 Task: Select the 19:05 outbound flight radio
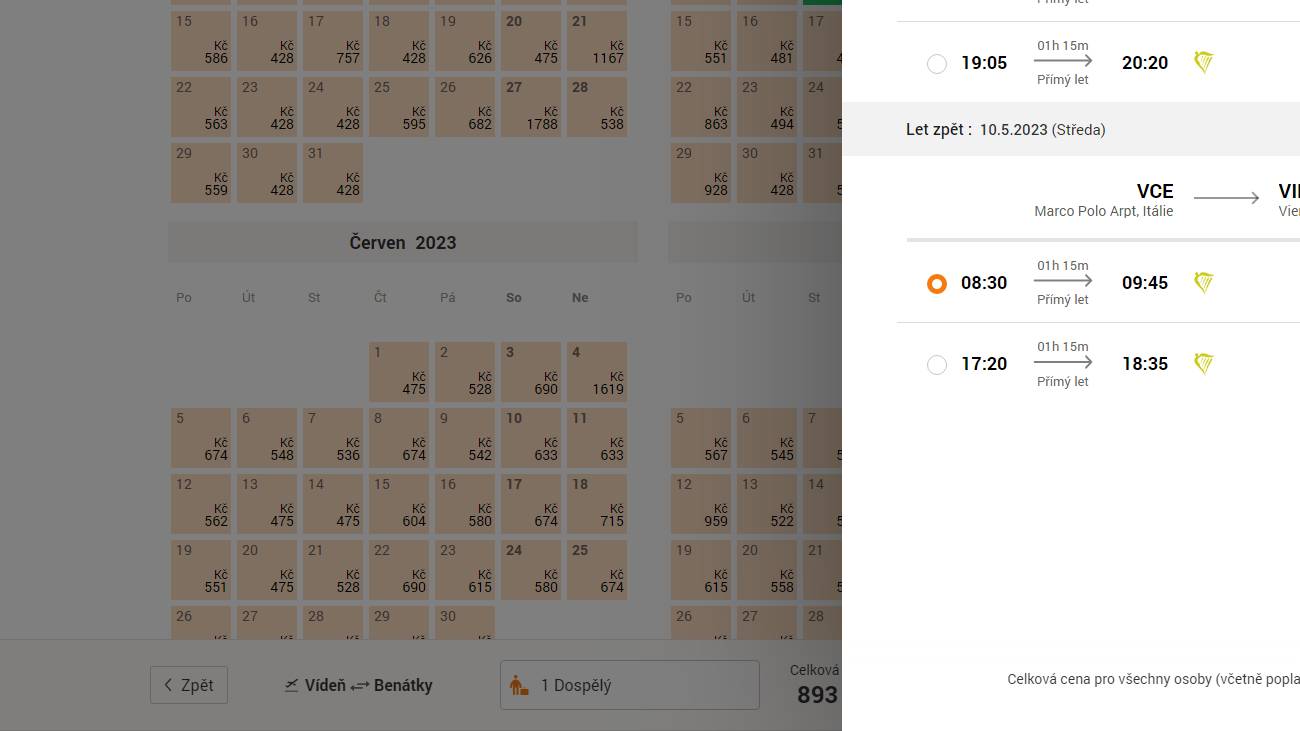click(937, 64)
